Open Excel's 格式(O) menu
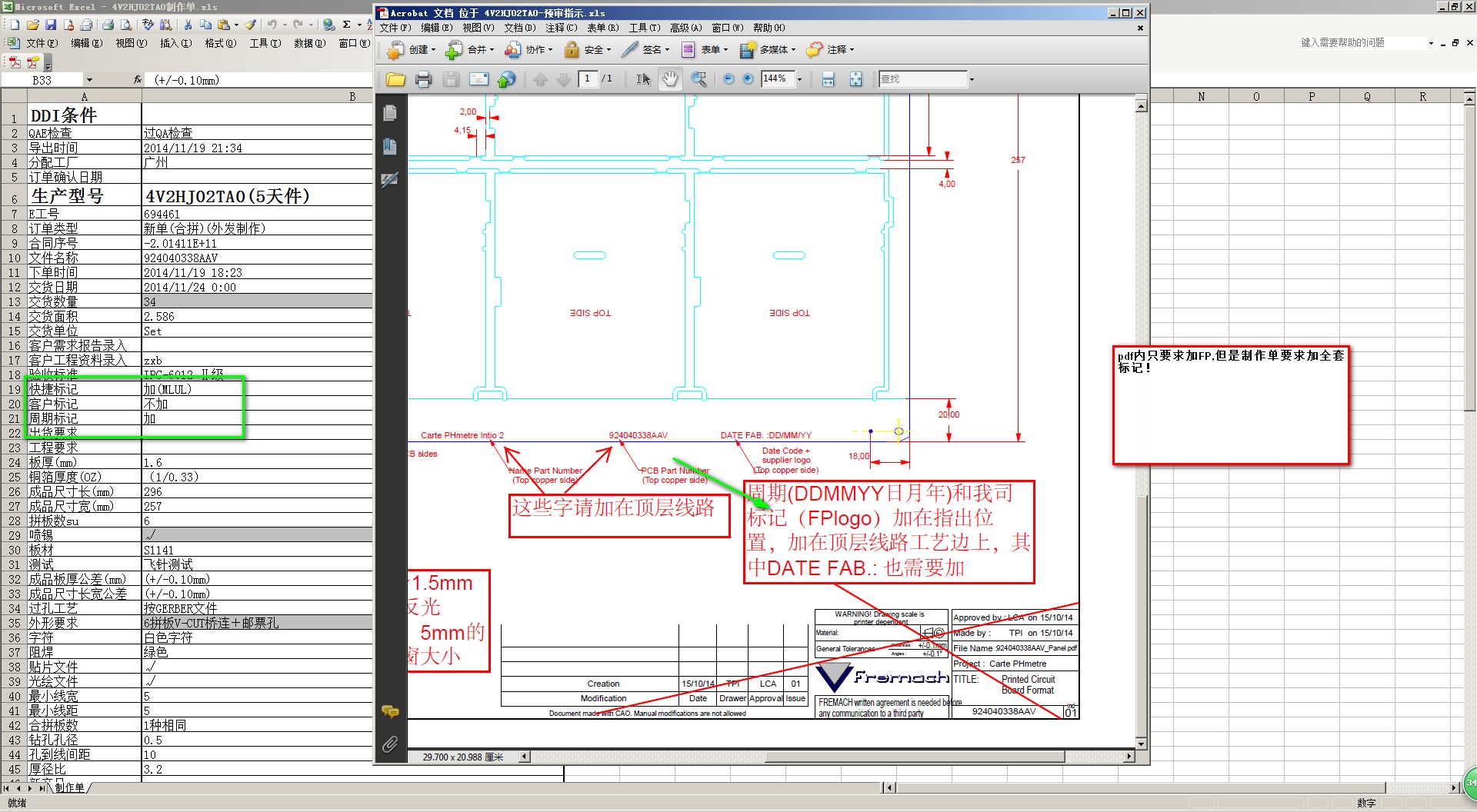The image size is (1477, 812). (220, 43)
